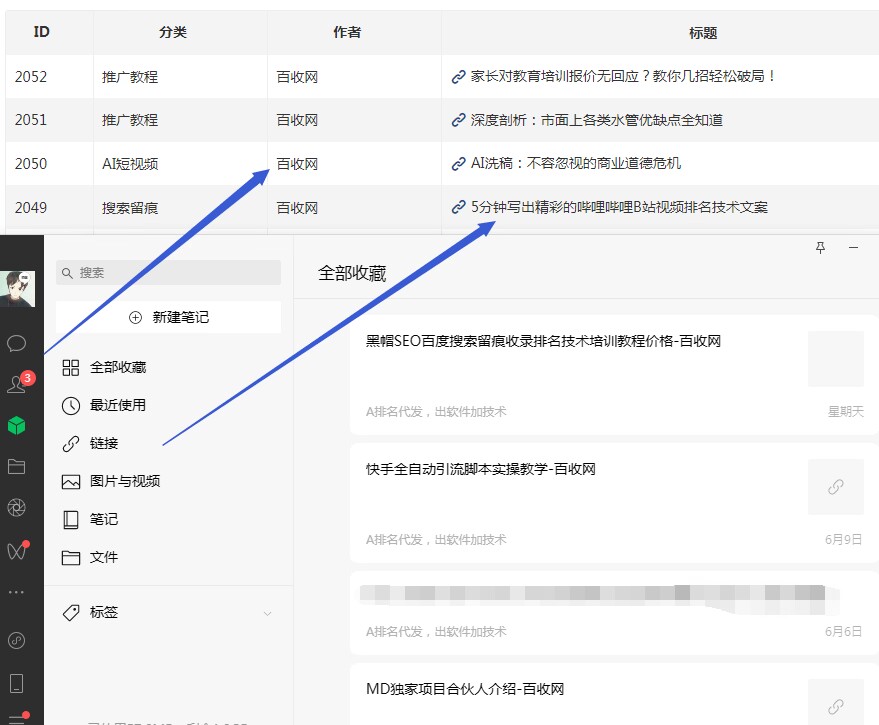Screen dimensions: 879x725
Task: Open the mini programs icon
Action: [16, 640]
